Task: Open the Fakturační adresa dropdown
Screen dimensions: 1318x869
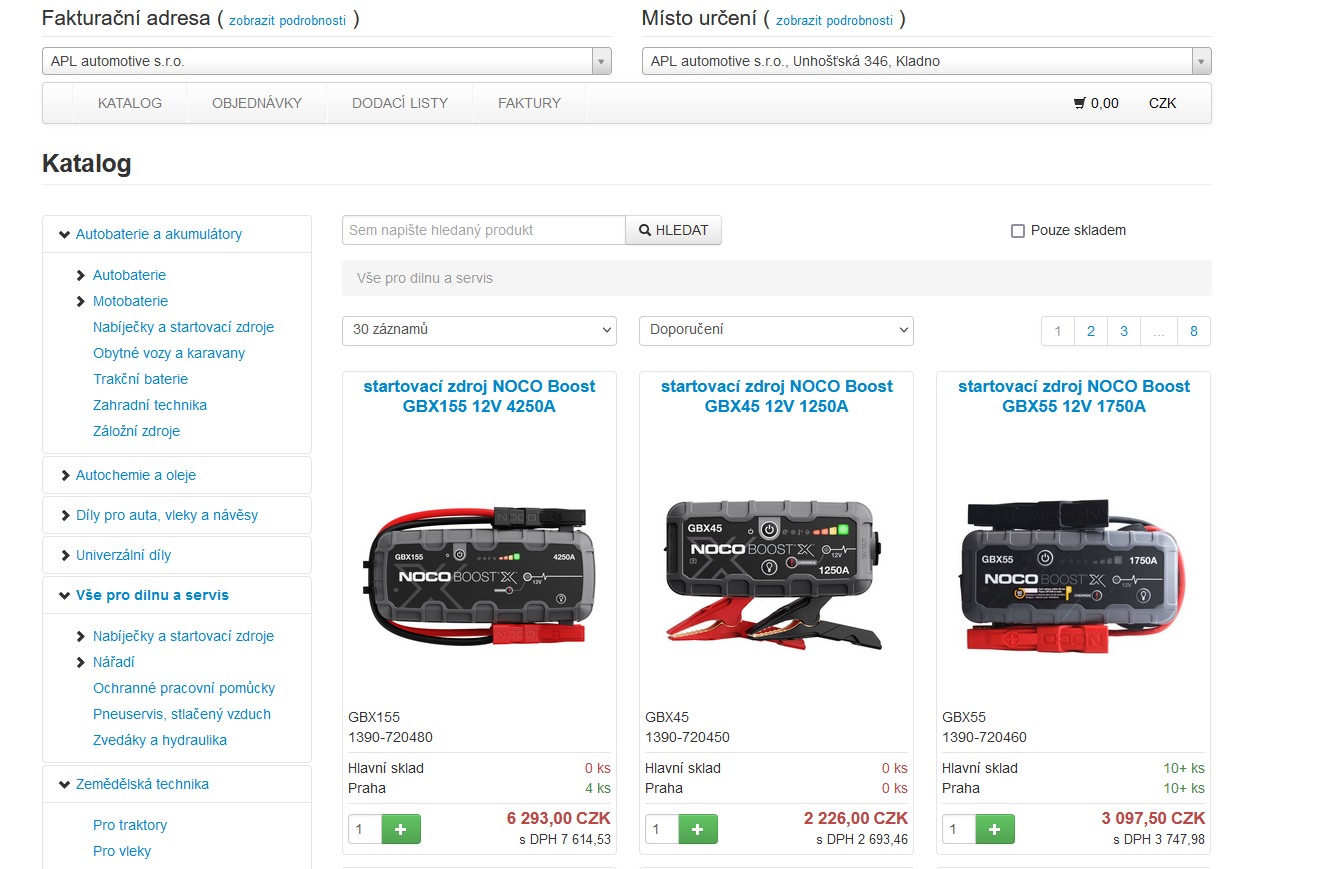Action: coord(327,61)
